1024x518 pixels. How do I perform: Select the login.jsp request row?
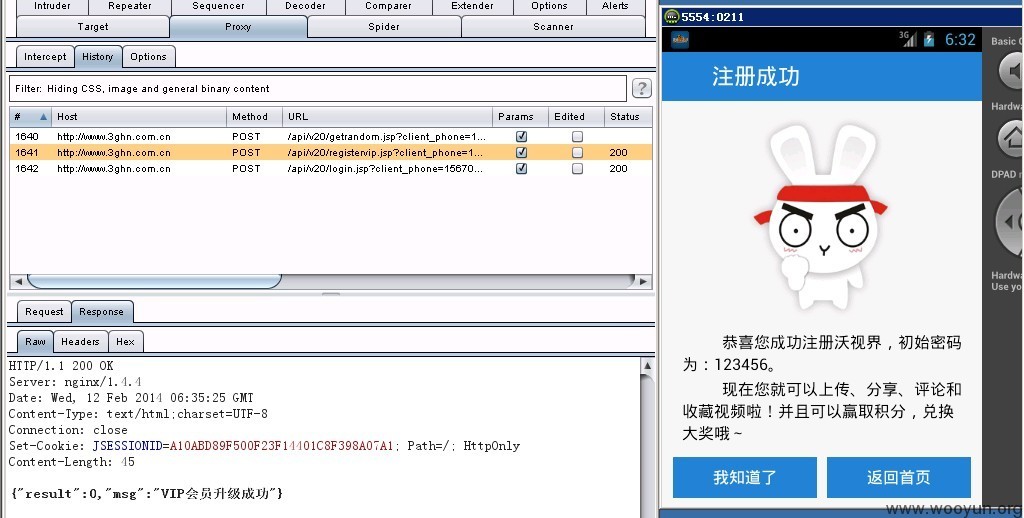[x=331, y=169]
